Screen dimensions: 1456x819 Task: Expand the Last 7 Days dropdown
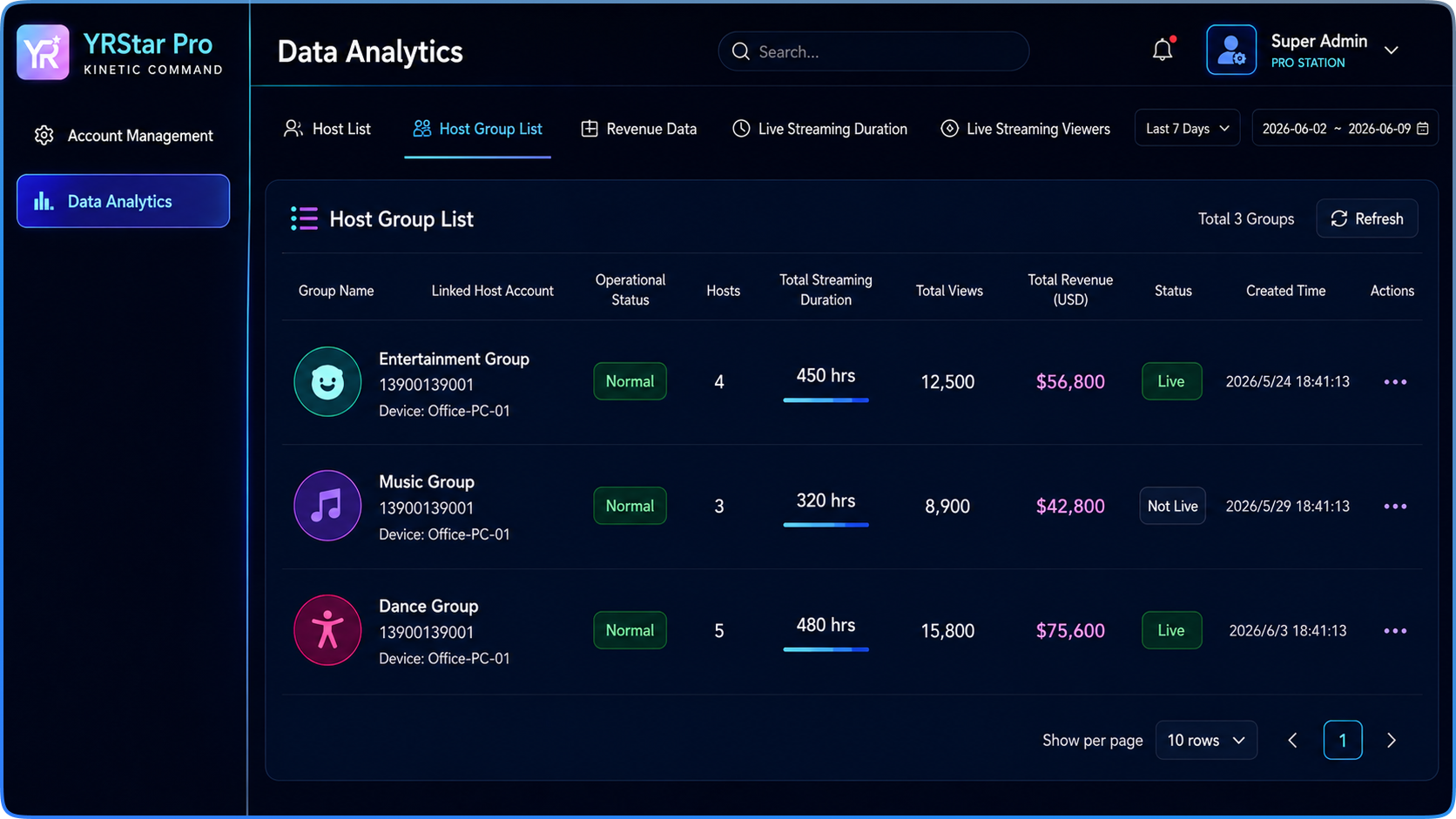coord(1187,129)
